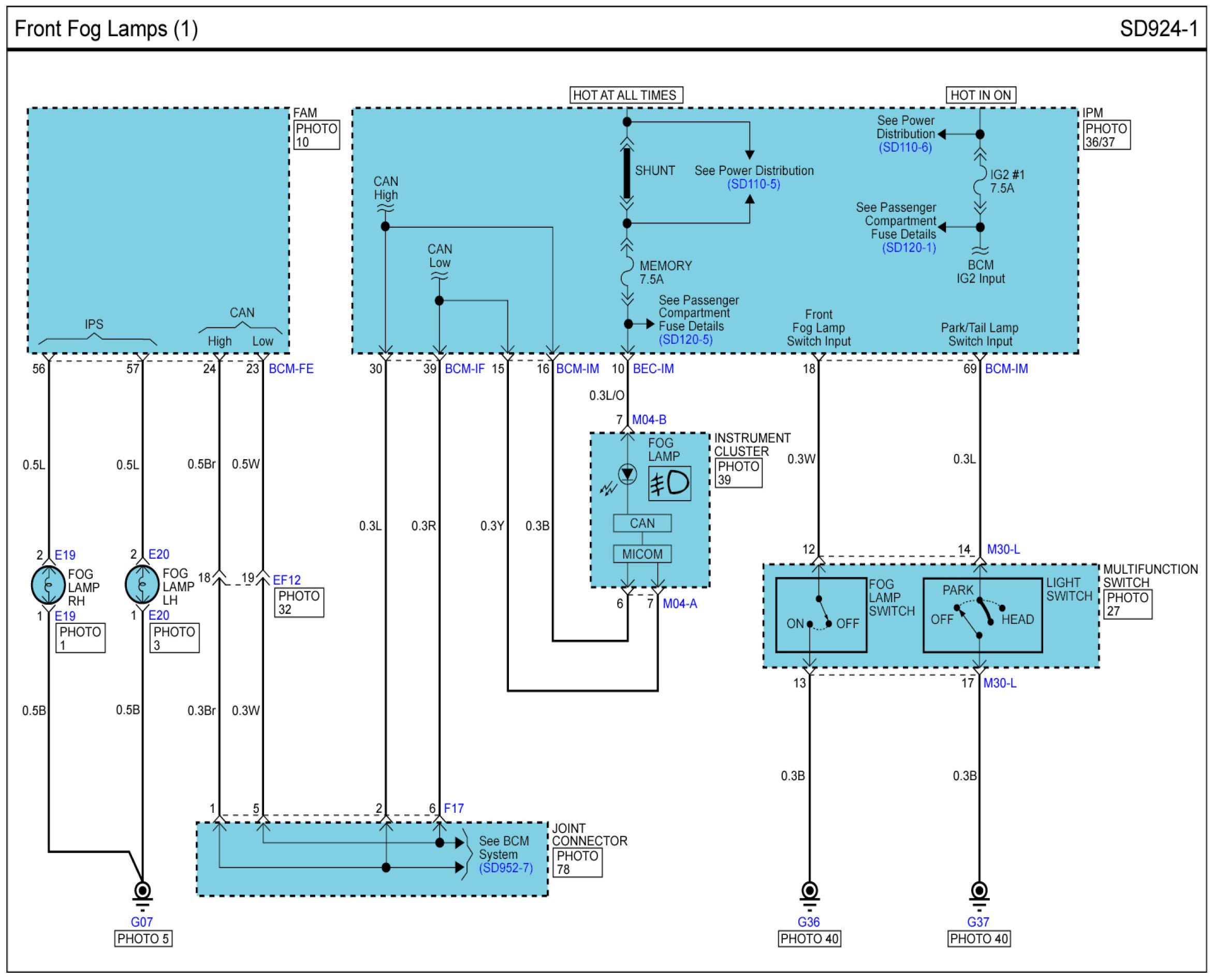The width and height of the screenshot is (1213, 980).
Task: Click the fog lamp symbol icon in instrument cluster
Action: click(x=669, y=483)
